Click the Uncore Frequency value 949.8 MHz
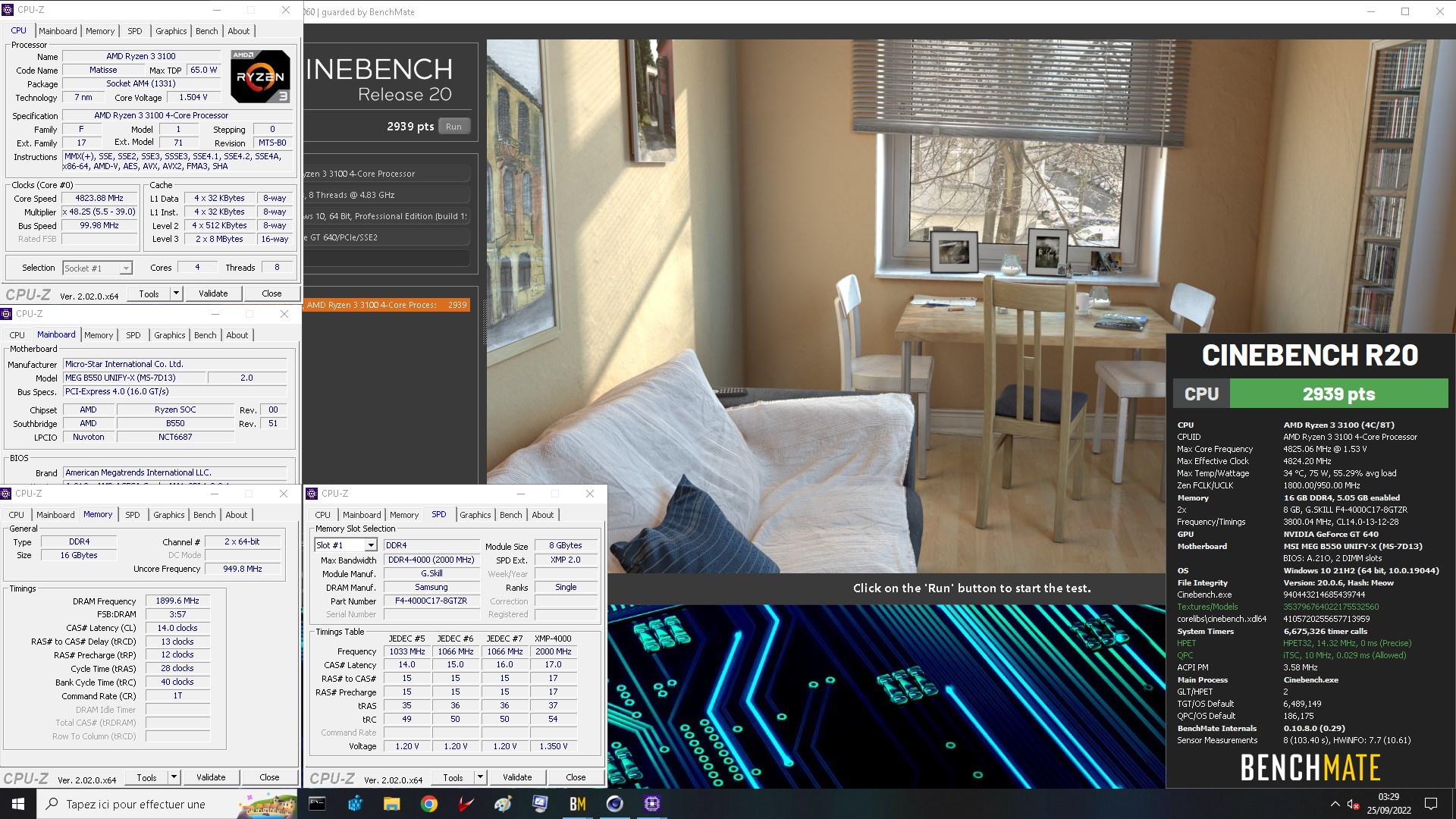The width and height of the screenshot is (1456, 819). [243, 569]
